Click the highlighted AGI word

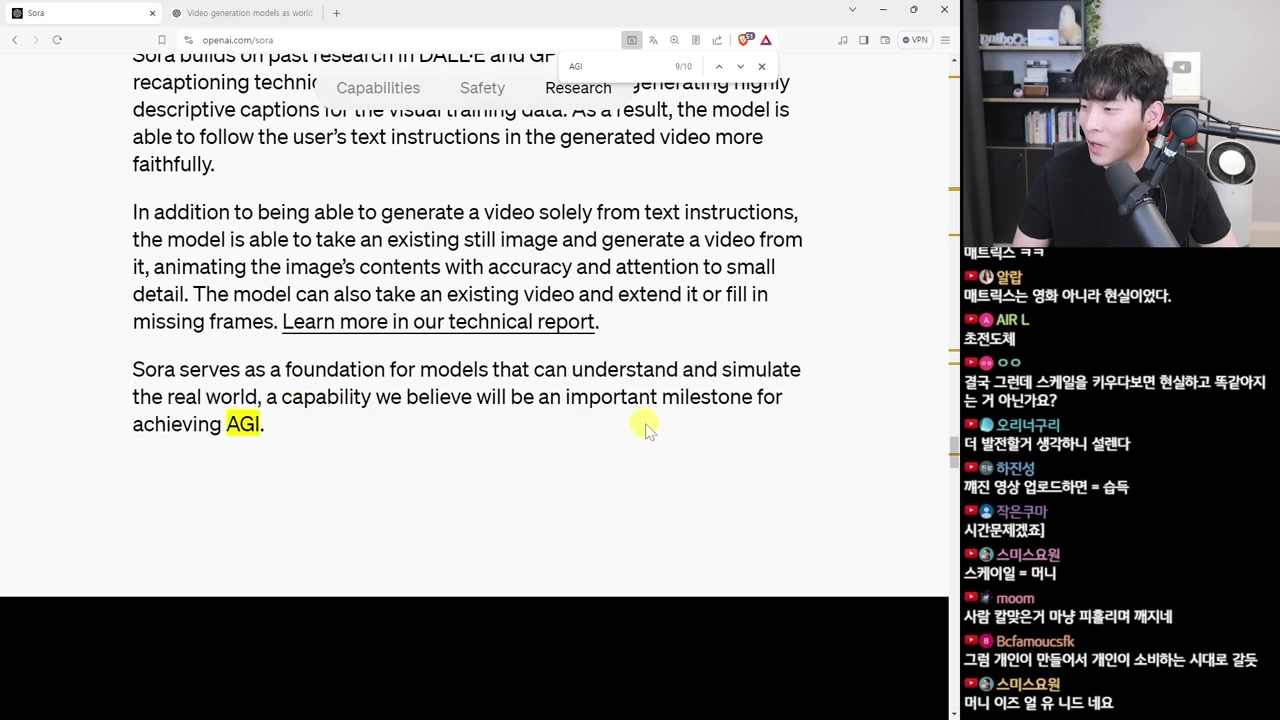(242, 424)
